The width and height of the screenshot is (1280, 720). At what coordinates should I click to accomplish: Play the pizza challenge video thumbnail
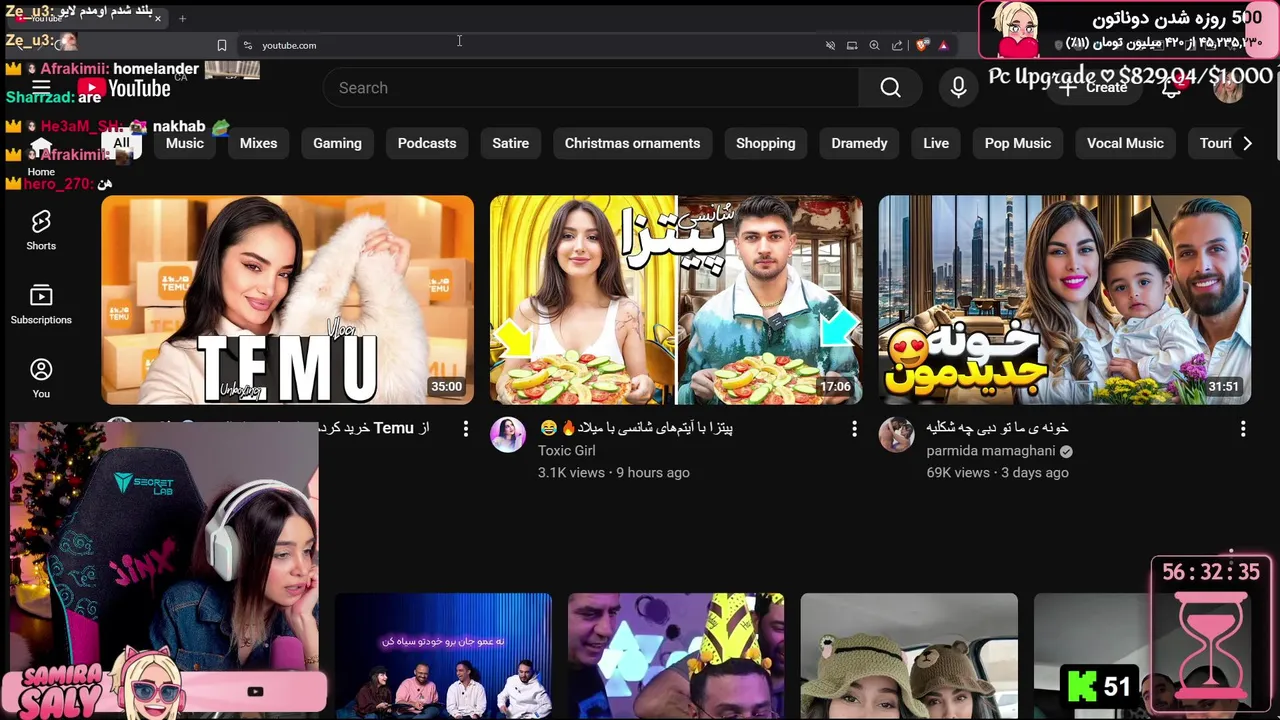click(676, 300)
